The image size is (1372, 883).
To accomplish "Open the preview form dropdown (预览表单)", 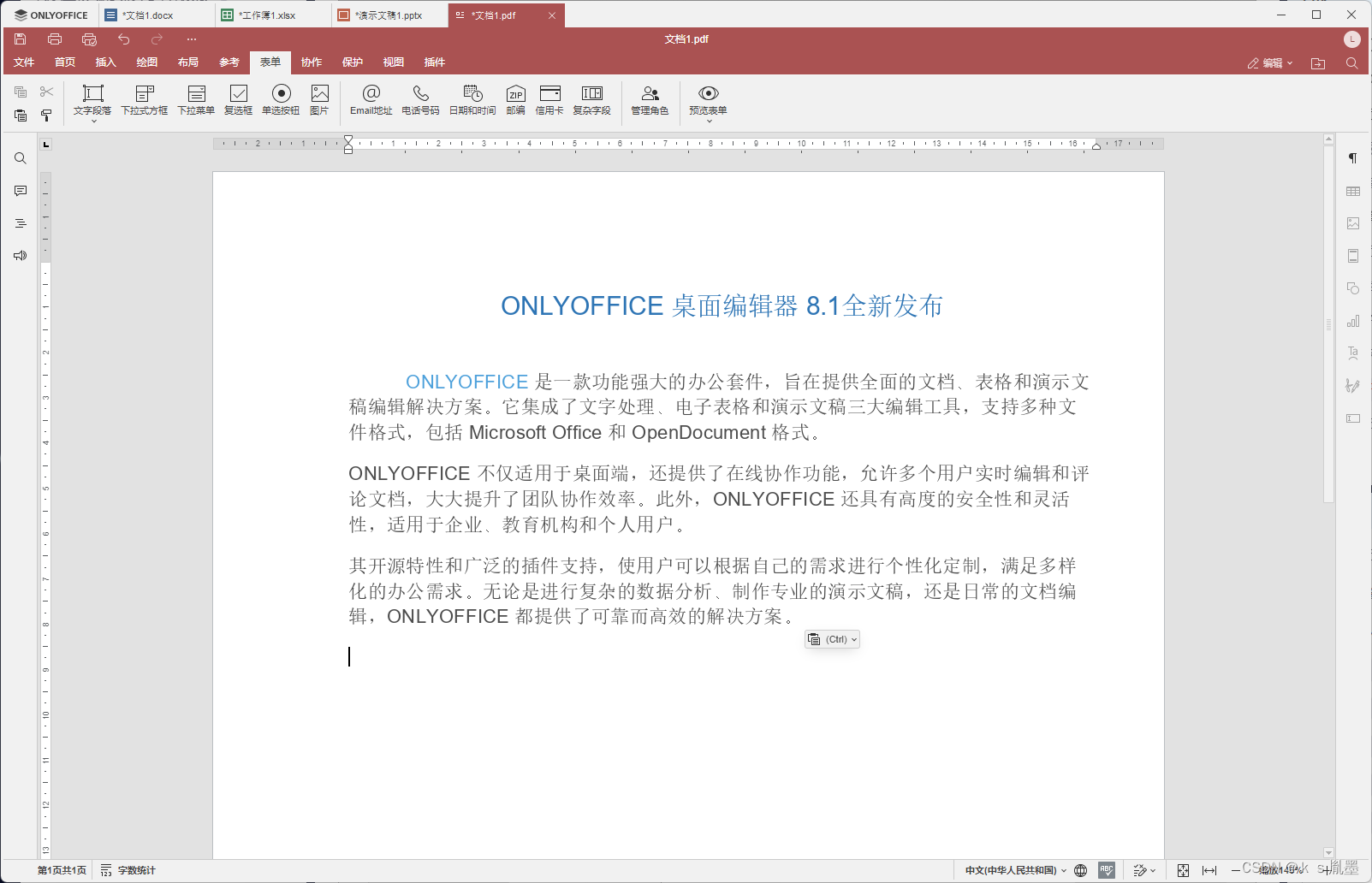I will [x=709, y=102].
